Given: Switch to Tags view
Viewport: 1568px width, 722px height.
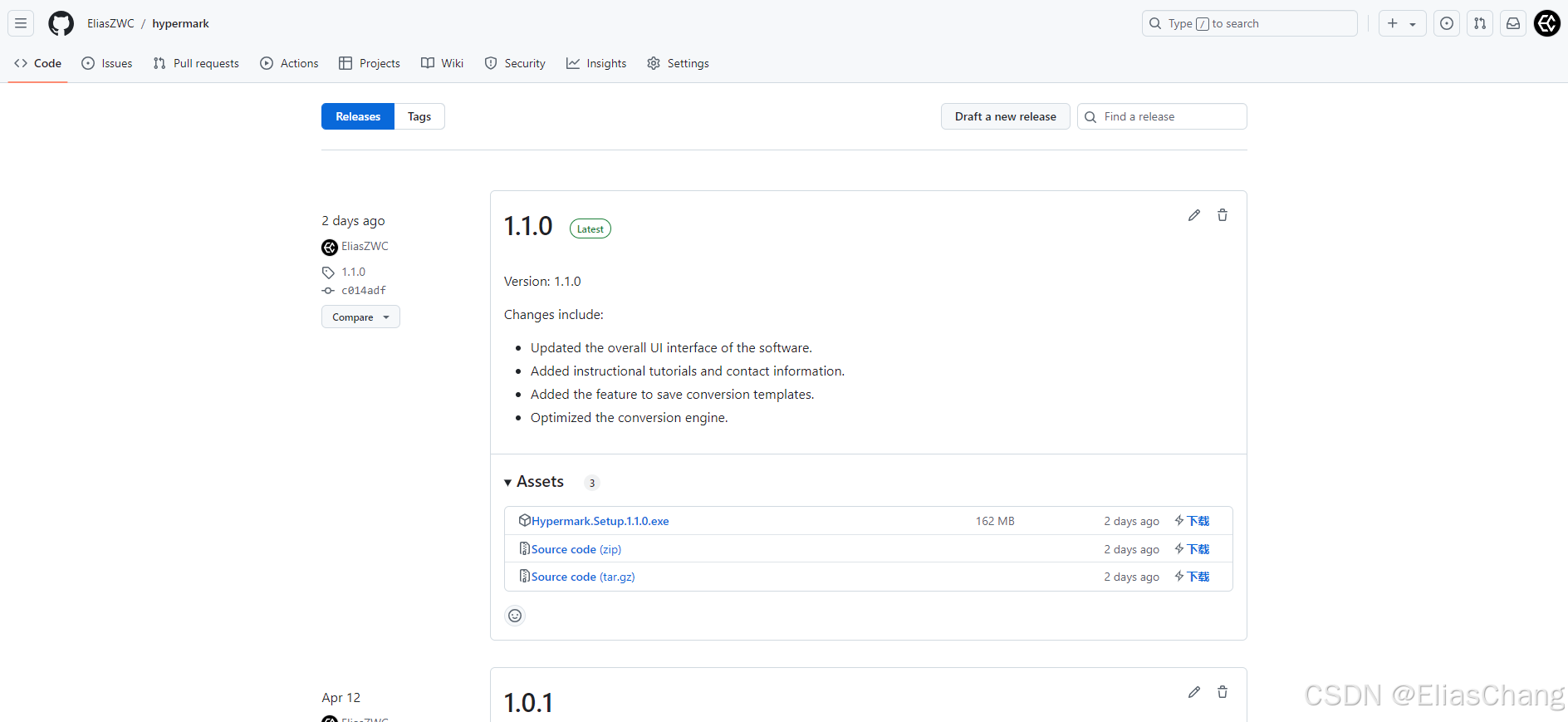Looking at the screenshot, I should pos(419,116).
